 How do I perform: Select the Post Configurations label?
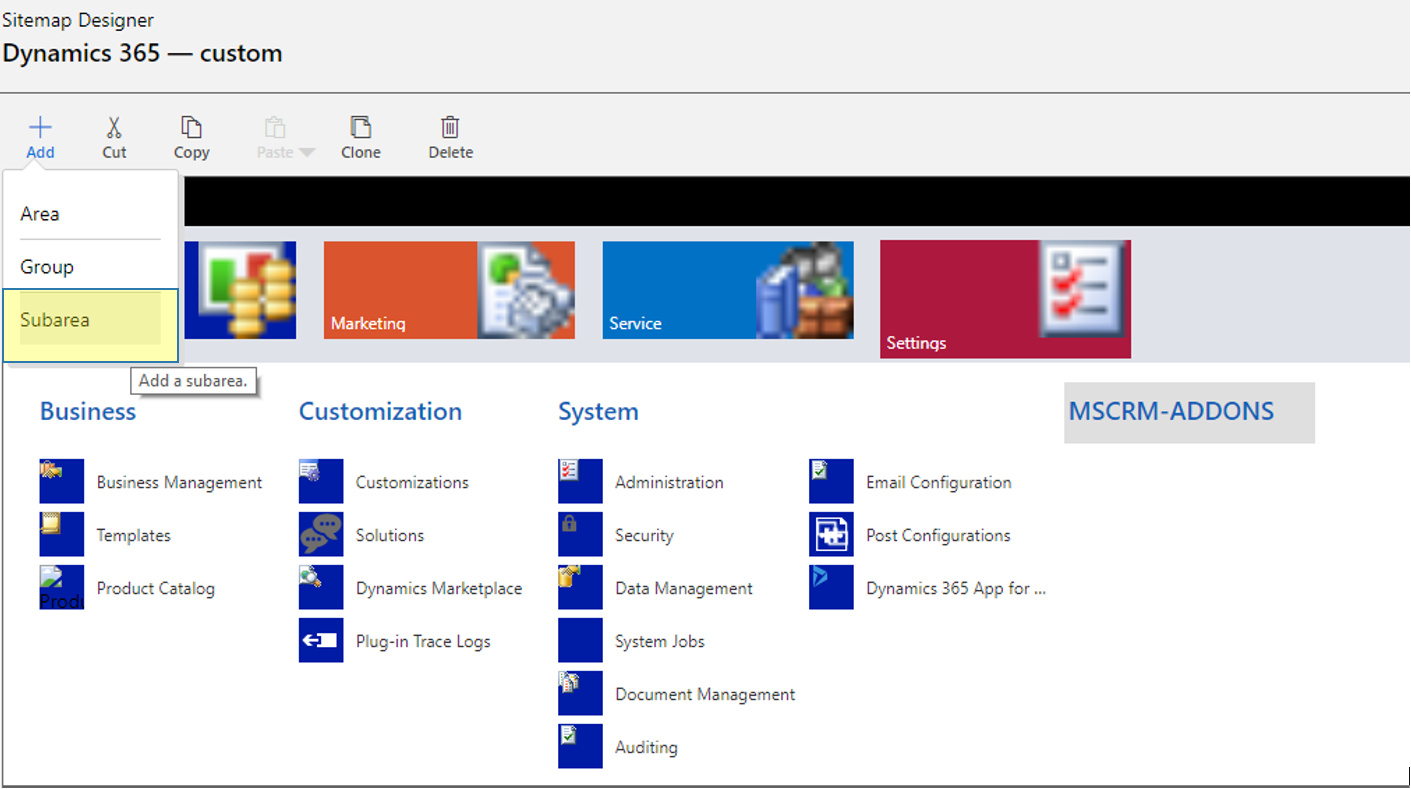[x=938, y=535]
